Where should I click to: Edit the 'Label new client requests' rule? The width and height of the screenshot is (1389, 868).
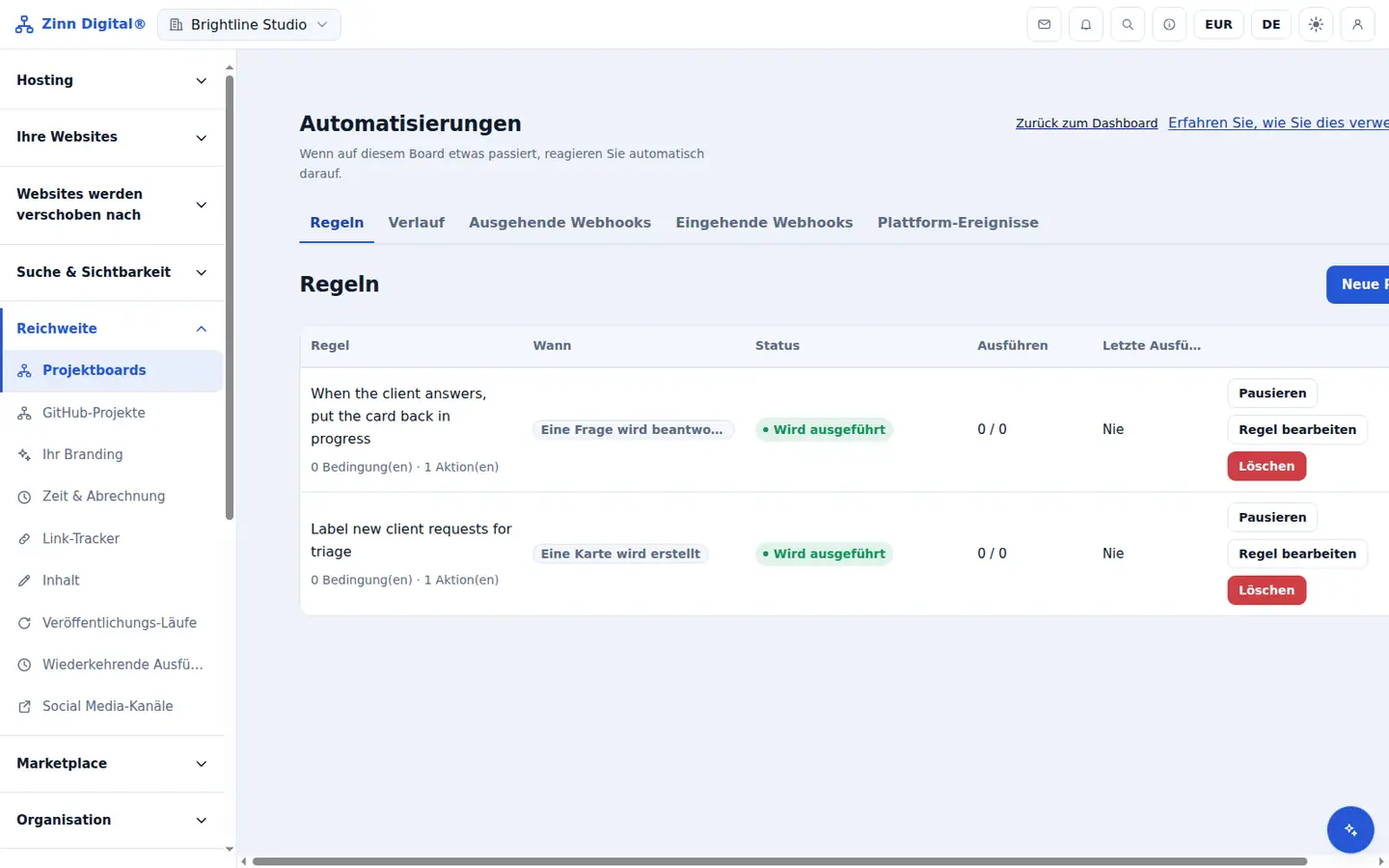pyautogui.click(x=1297, y=555)
